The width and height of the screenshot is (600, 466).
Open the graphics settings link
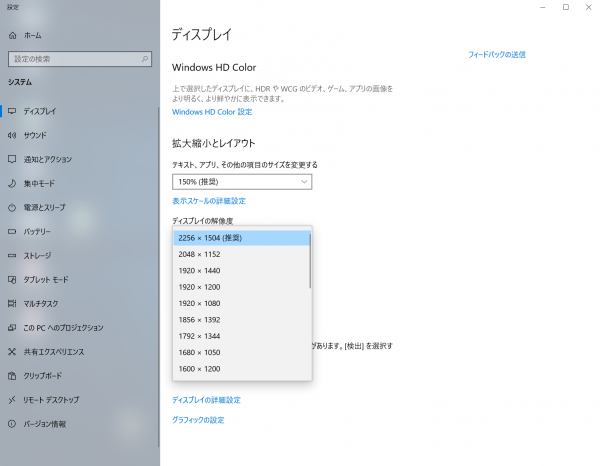click(198, 420)
